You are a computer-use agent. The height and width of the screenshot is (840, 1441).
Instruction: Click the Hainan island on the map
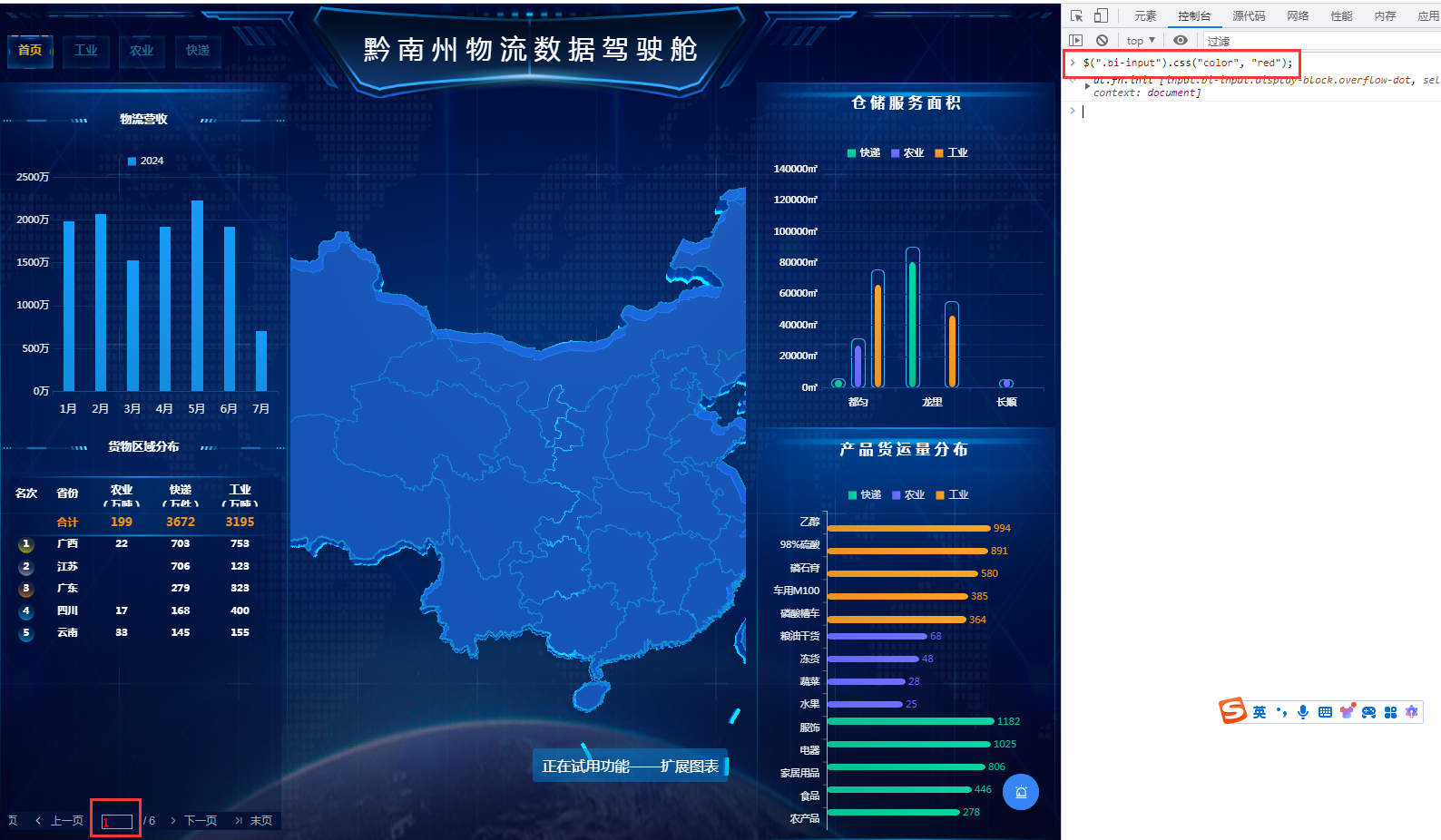click(591, 696)
